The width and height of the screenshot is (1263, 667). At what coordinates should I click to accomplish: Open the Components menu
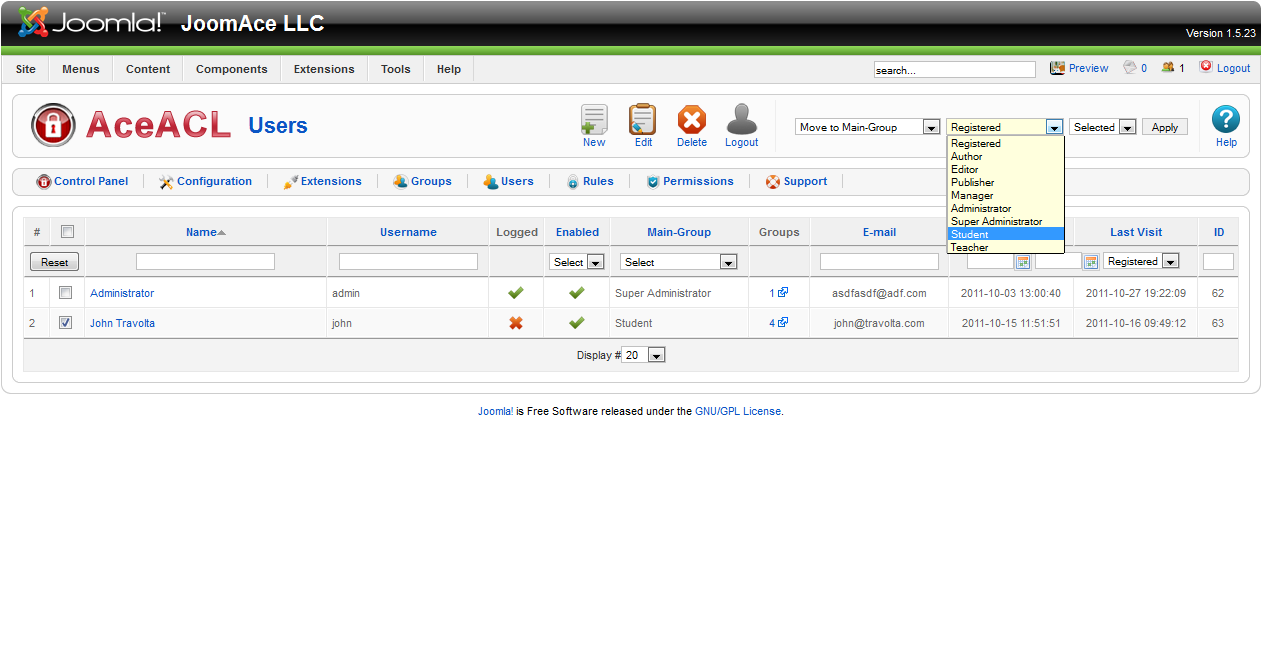pyautogui.click(x=232, y=69)
